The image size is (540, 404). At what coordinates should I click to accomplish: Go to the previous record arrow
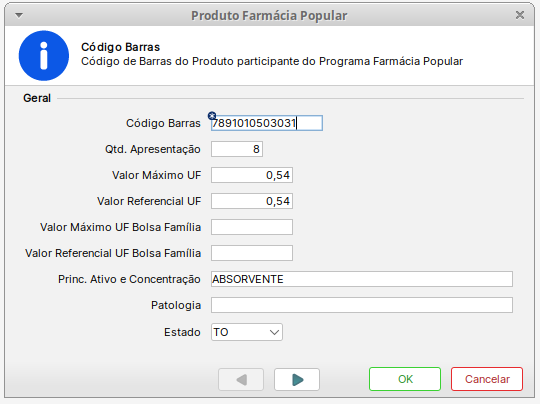(241, 380)
